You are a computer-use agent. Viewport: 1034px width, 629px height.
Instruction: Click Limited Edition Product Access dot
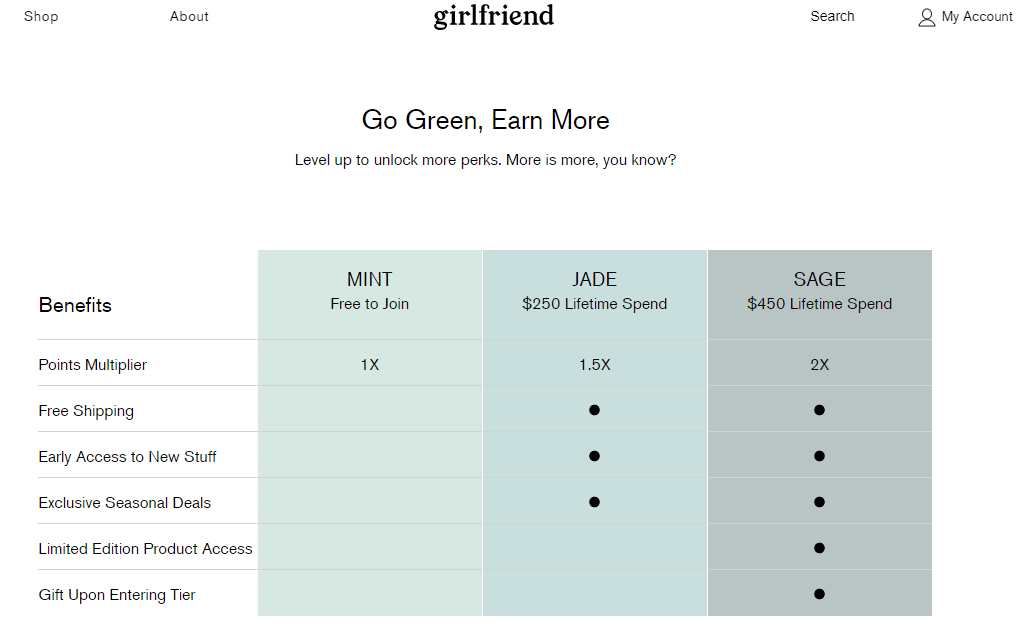tap(819, 548)
